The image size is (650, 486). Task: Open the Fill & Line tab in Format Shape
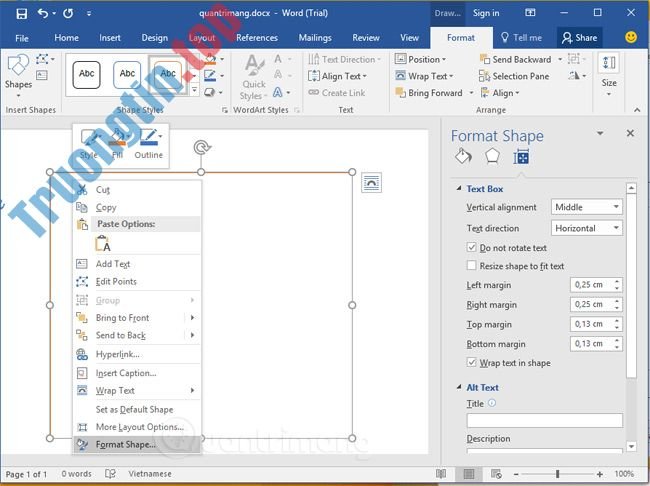pos(463,157)
